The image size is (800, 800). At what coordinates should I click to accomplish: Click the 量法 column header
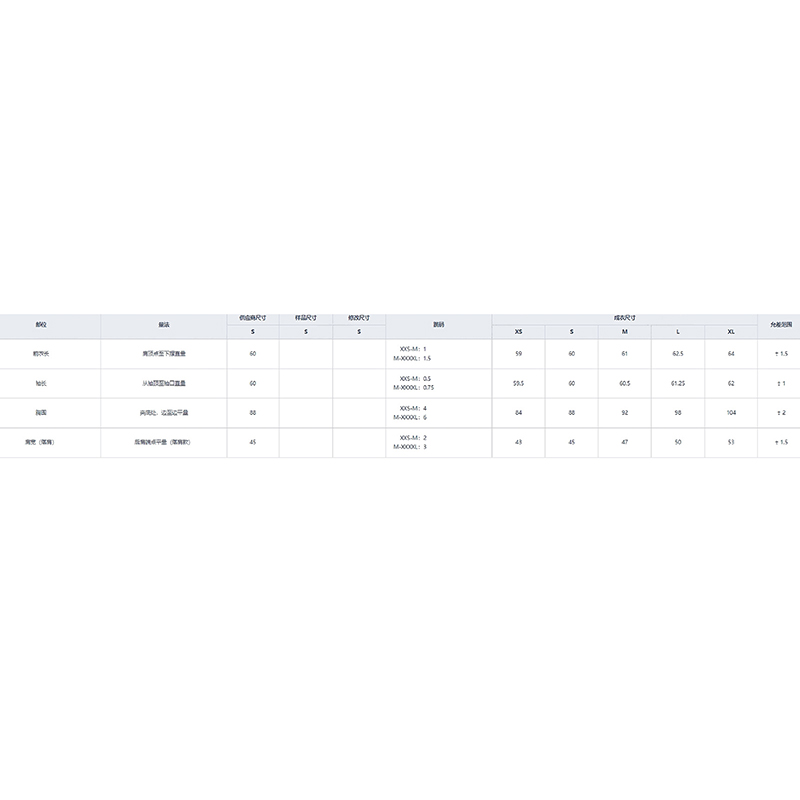pyautogui.click(x=163, y=326)
